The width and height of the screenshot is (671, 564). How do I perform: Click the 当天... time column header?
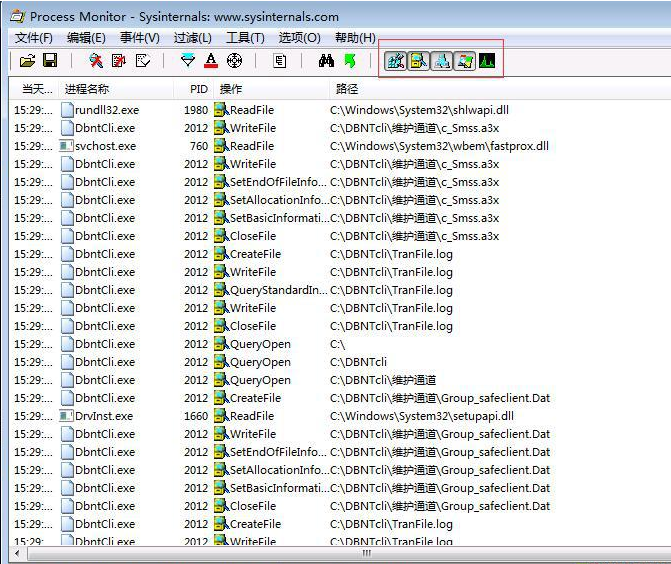pos(36,89)
